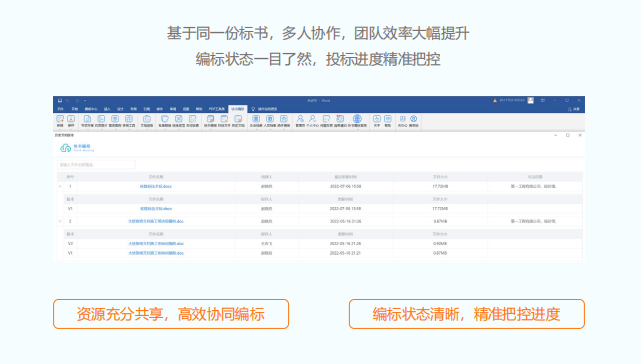Switch to the 布局 ribbon tab

(133, 109)
